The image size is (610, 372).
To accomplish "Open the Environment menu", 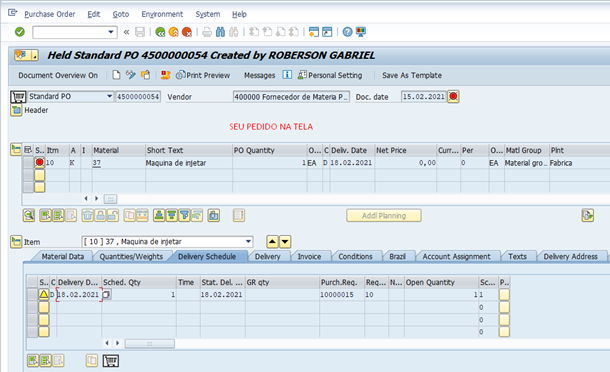I will click(162, 14).
